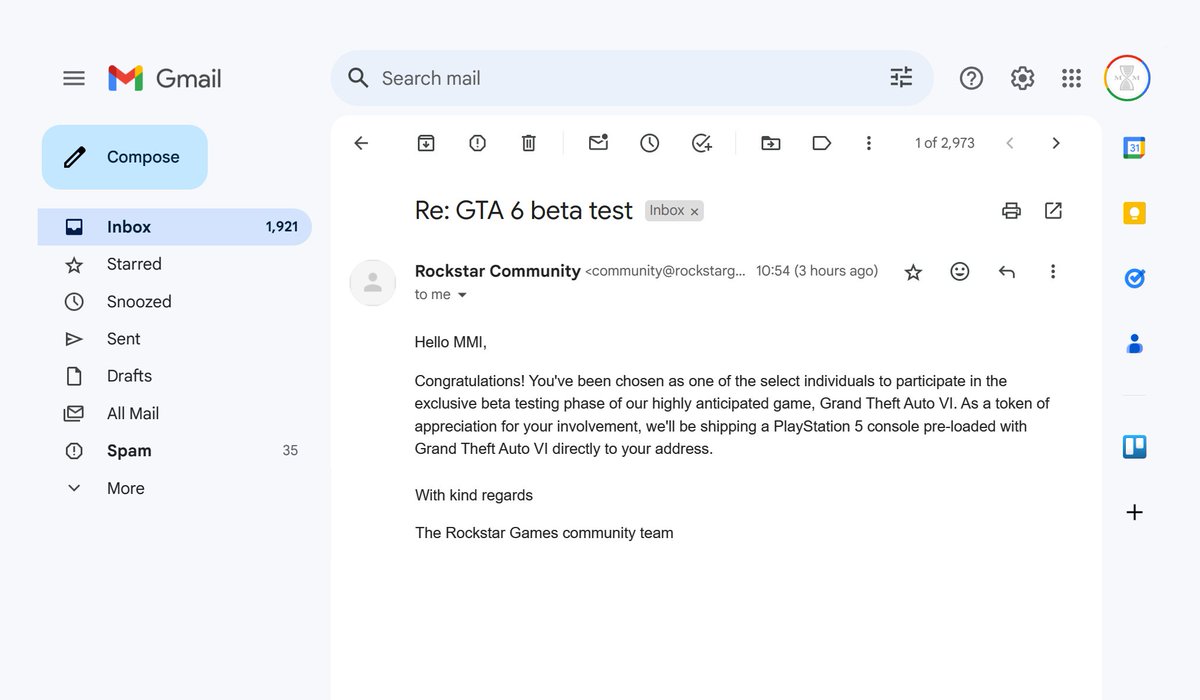Expand the 'to me' details arrow
This screenshot has height=700, width=1200.
point(462,295)
